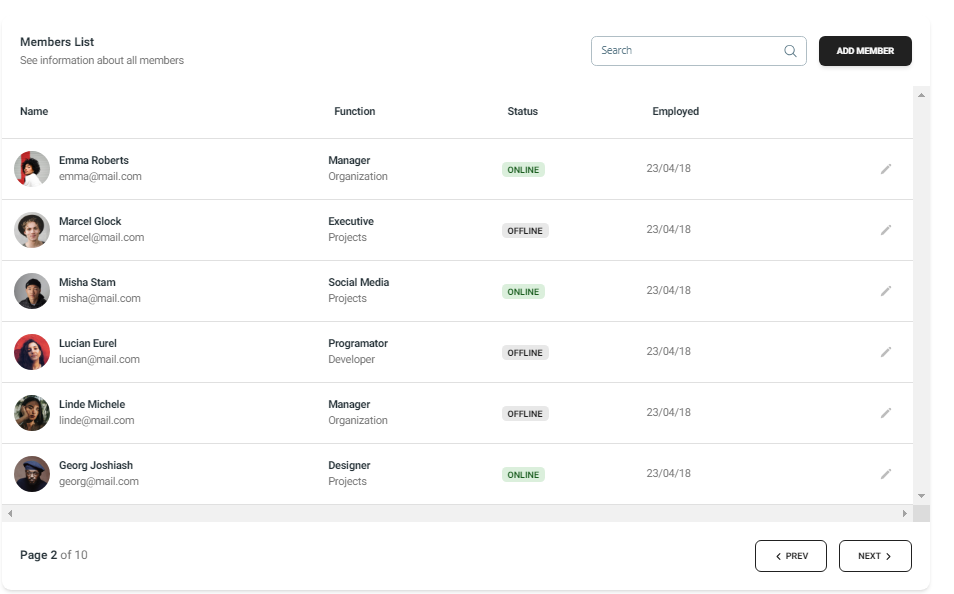Click the edit pencil for Linde Michele
Screen dimensions: 954x594
point(885,413)
